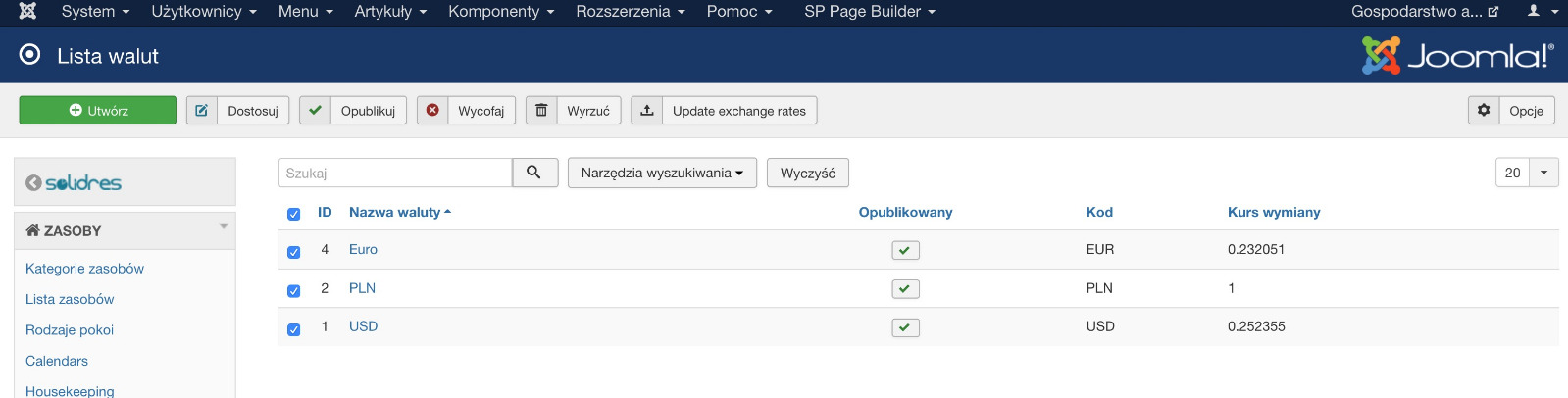Viewport: 1568px width, 398px height.
Task: Toggle the select-all checkbox in table header
Action: tap(293, 214)
